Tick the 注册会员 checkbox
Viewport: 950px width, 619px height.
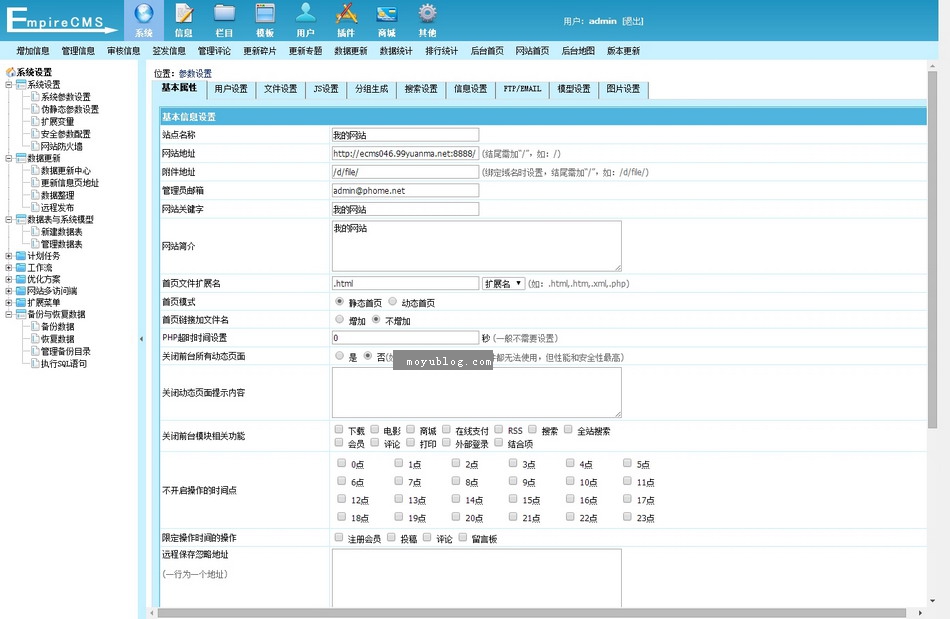click(339, 537)
